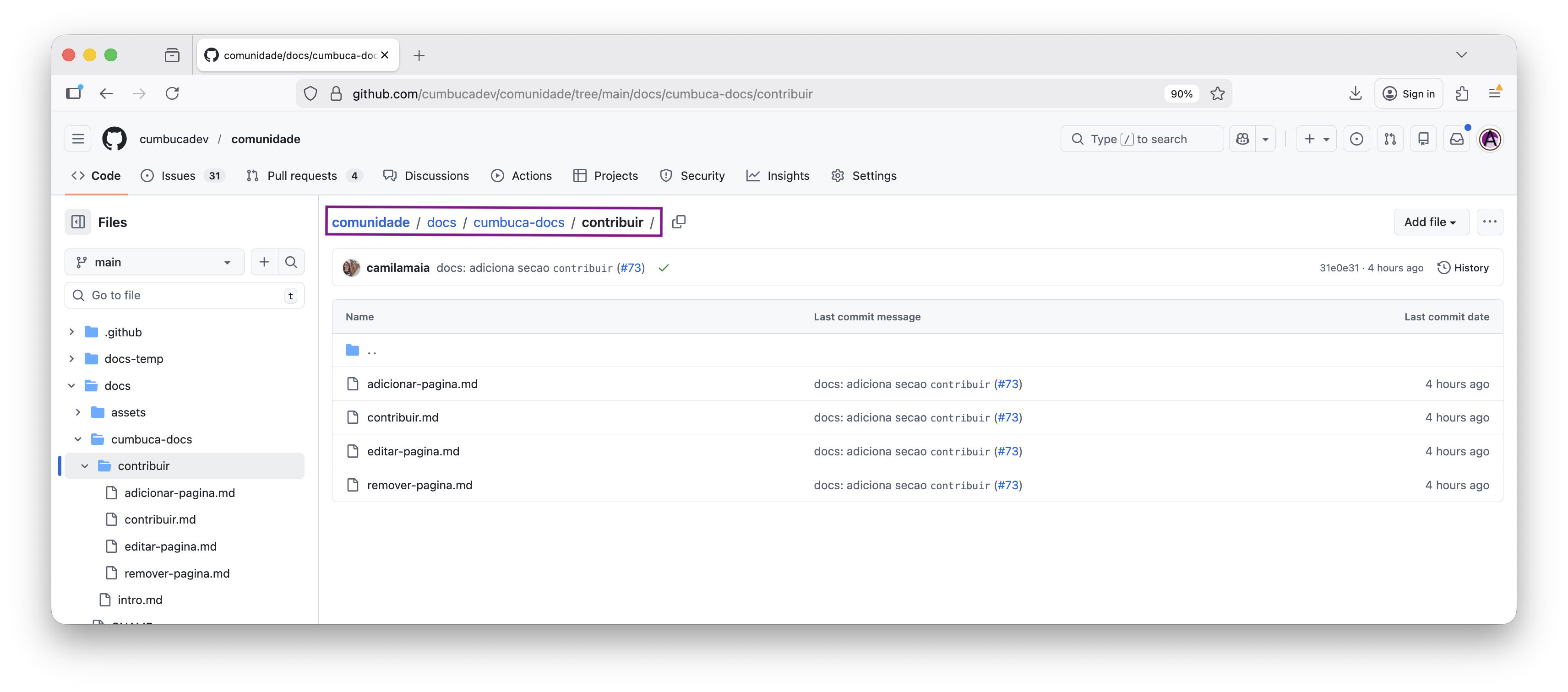Open the repositories icon in header
Viewport: 1568px width, 692px height.
point(1424,139)
